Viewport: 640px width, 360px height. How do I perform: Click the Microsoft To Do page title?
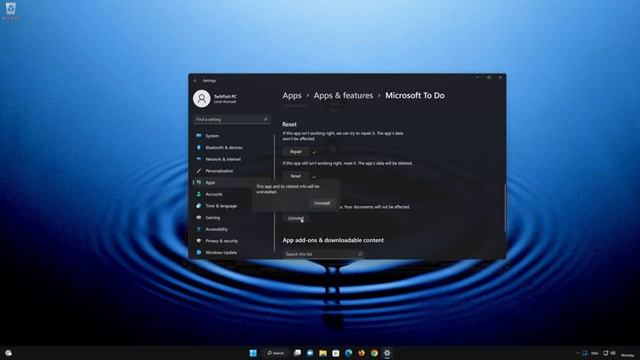pos(415,96)
